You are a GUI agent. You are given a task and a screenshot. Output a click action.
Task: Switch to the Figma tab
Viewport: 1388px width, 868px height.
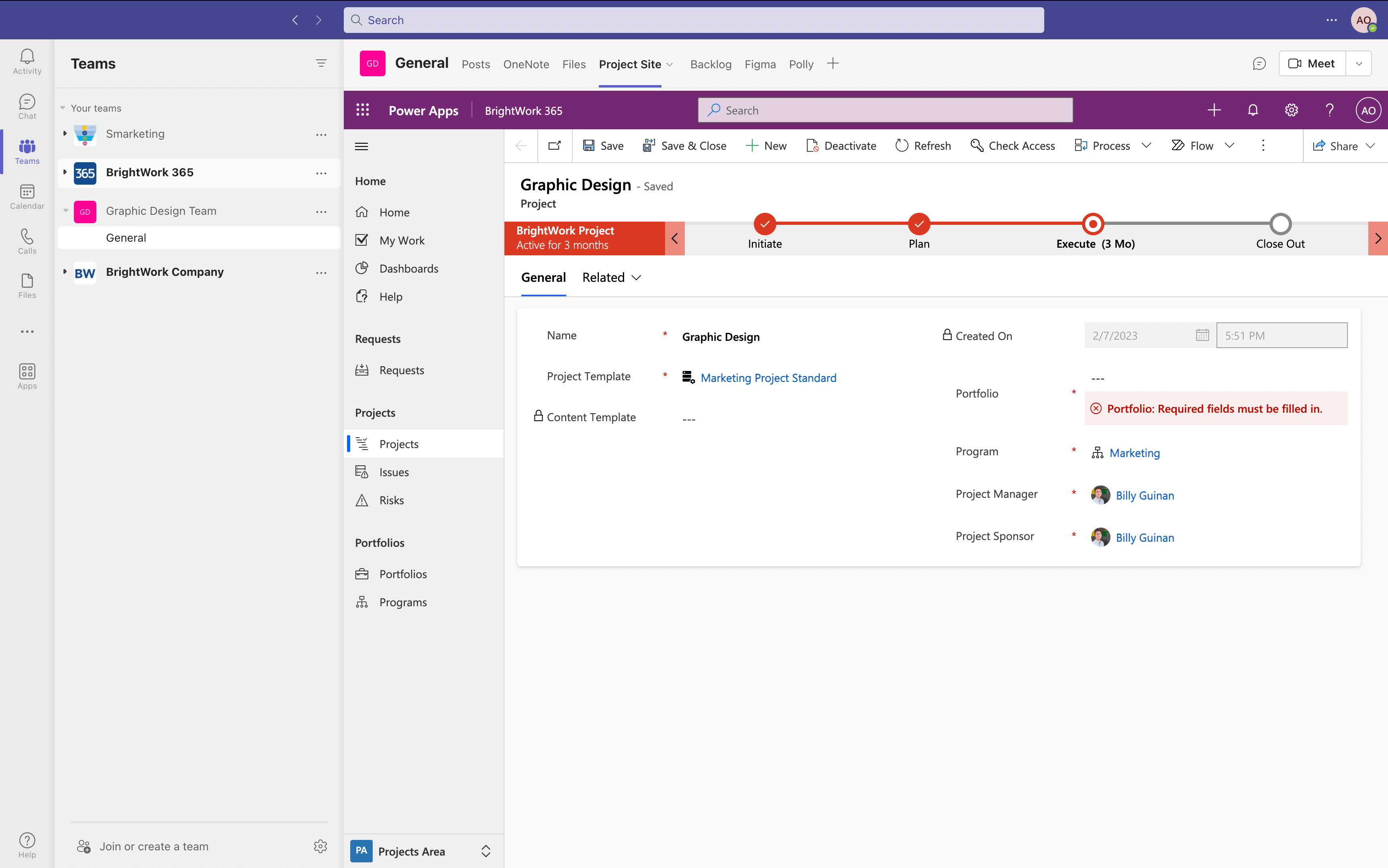coord(760,64)
